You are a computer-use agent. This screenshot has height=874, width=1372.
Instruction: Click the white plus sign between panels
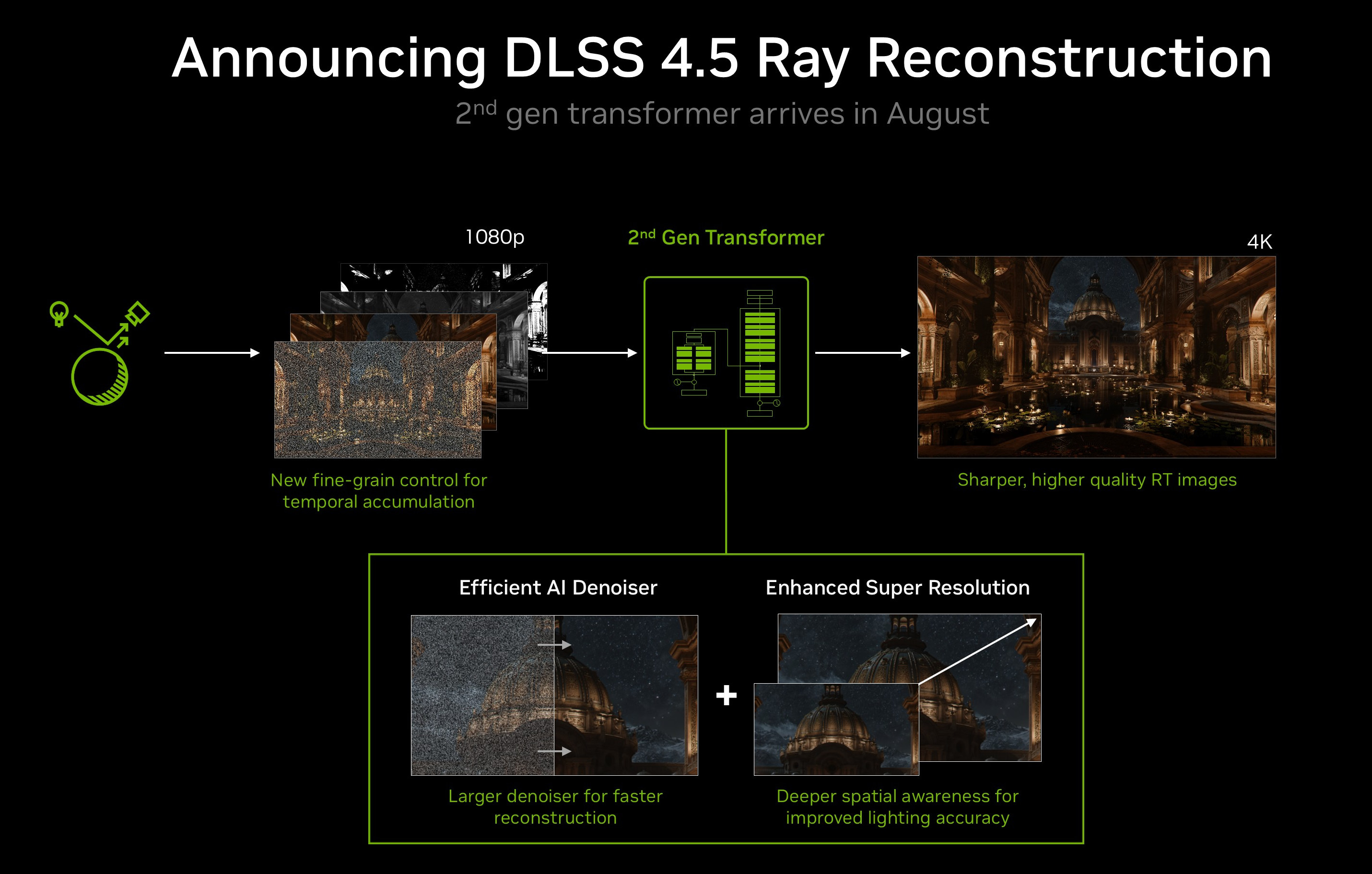[726, 695]
